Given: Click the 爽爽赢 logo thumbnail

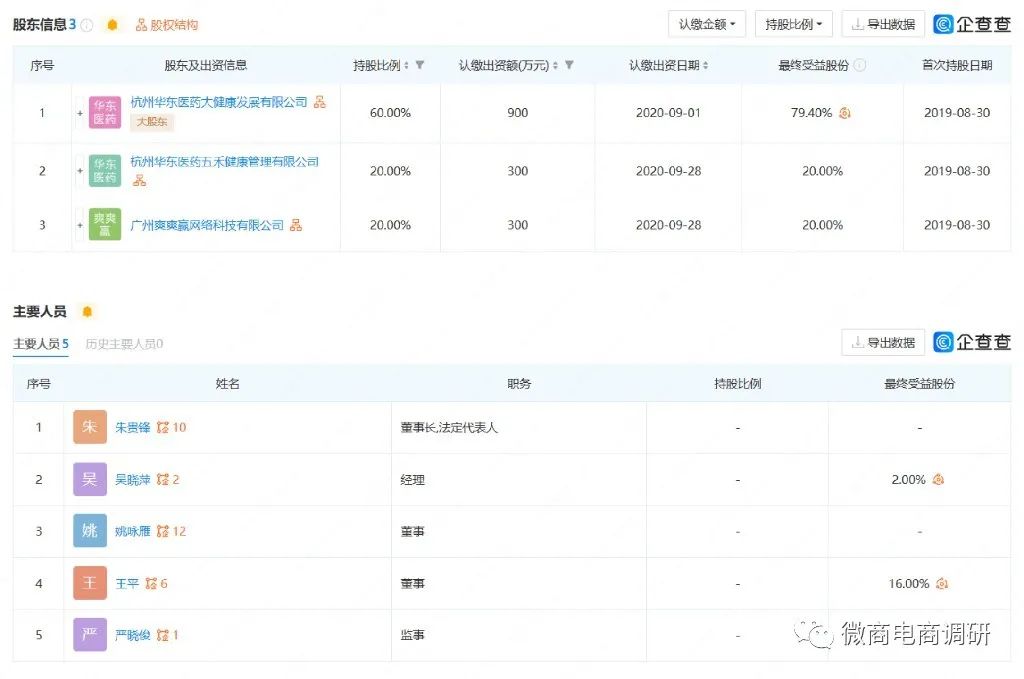Looking at the screenshot, I should click(x=104, y=225).
